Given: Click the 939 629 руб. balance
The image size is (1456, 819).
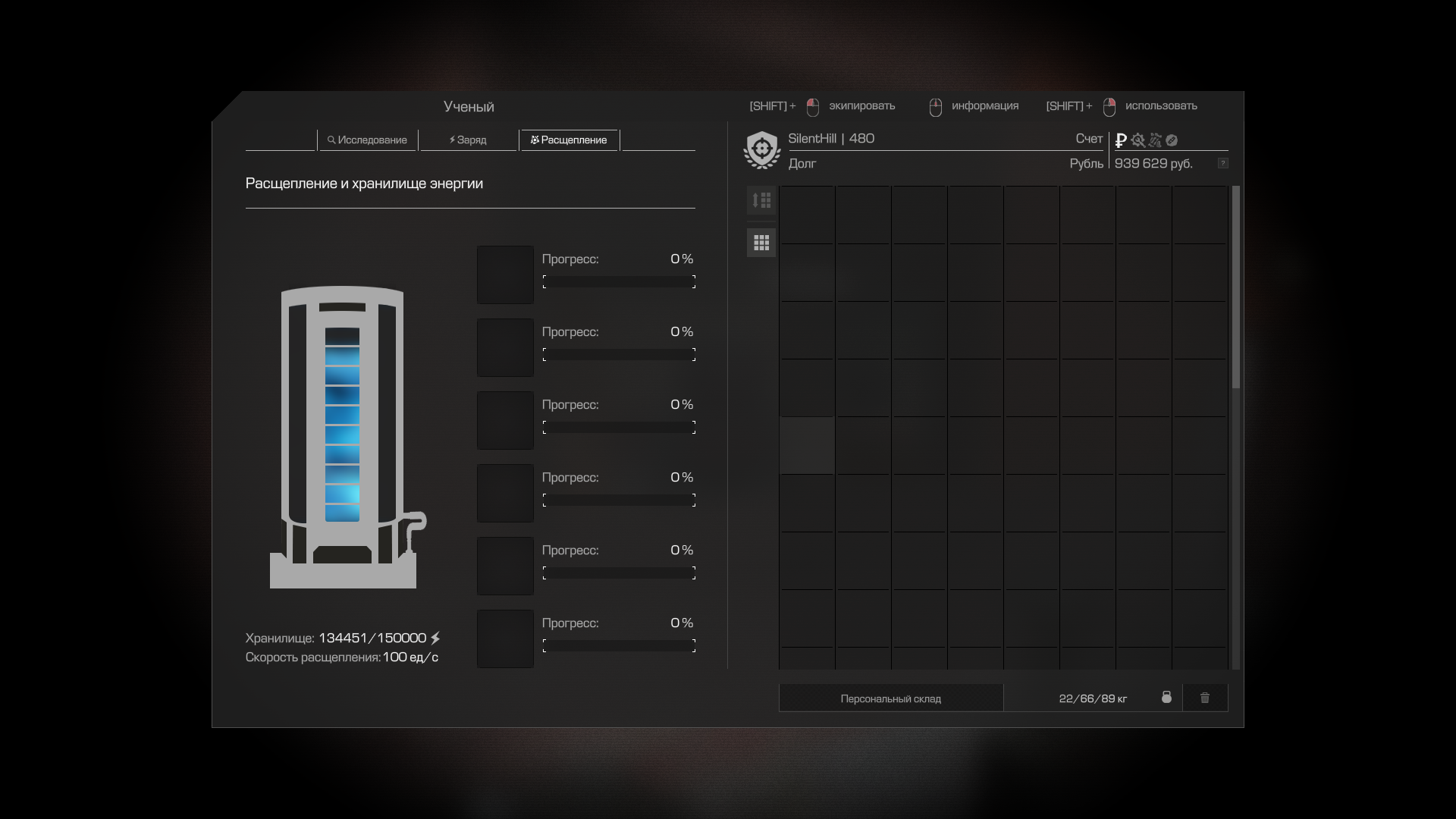Looking at the screenshot, I should tap(1153, 163).
